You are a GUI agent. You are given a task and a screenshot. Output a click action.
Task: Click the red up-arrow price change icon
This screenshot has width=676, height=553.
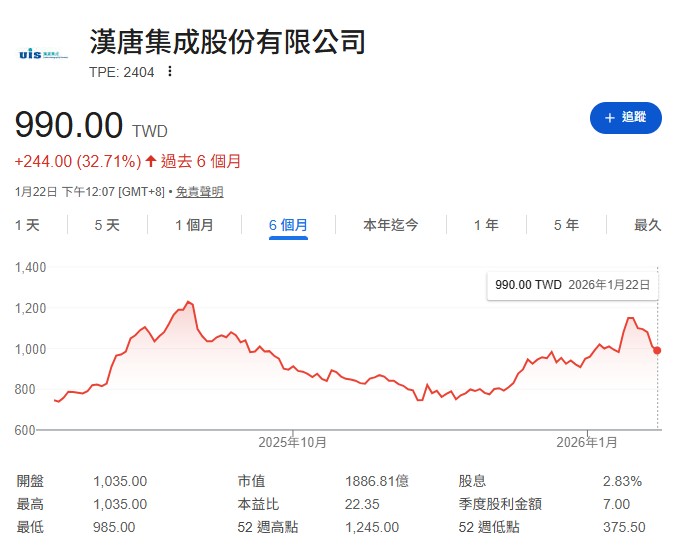click(150, 162)
